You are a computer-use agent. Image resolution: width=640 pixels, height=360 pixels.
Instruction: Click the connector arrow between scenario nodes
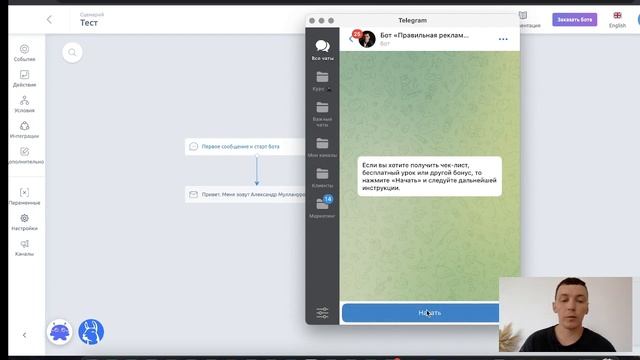tap(257, 171)
